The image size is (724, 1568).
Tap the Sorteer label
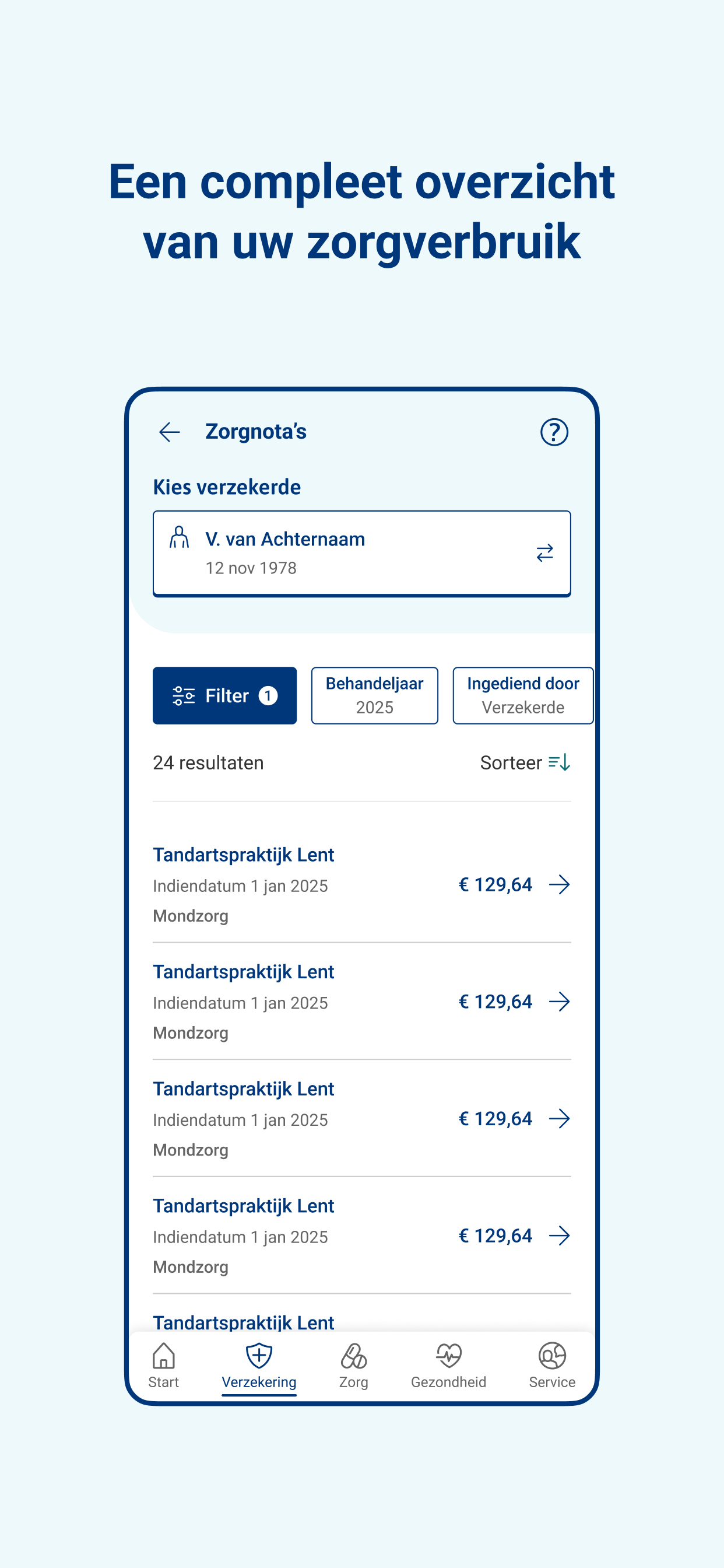(511, 762)
